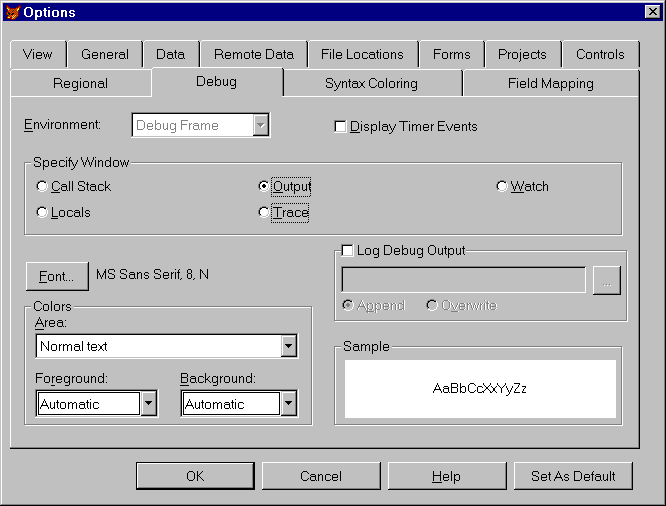Click the Colors group label
This screenshot has height=506, width=666.
(52, 306)
